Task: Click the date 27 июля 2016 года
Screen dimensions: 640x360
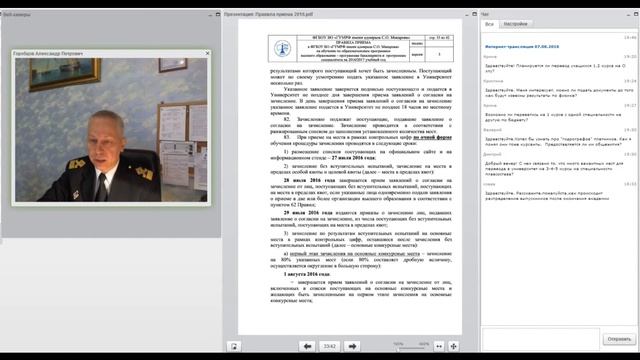Action: [353, 158]
